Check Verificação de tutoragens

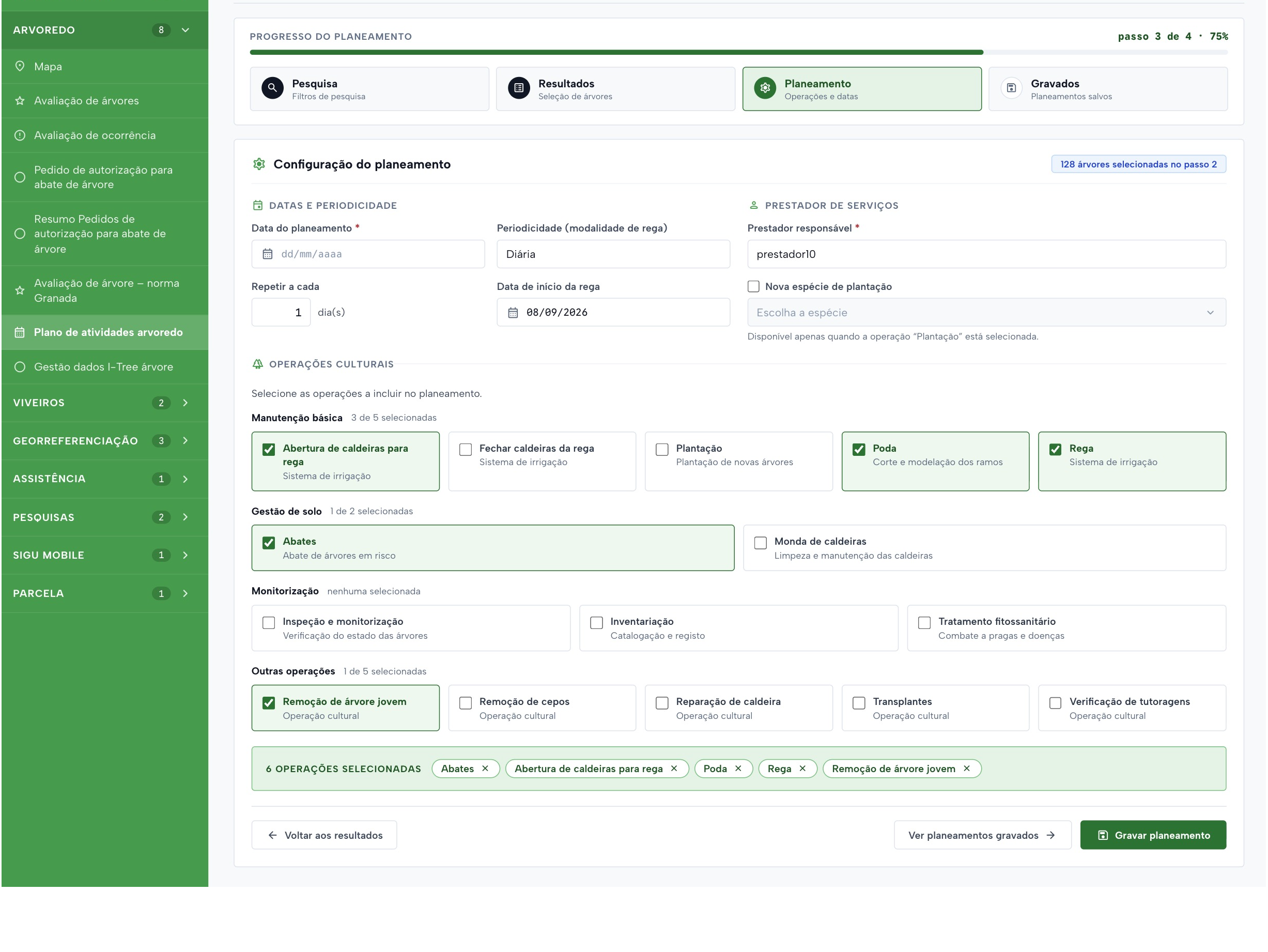click(1055, 703)
